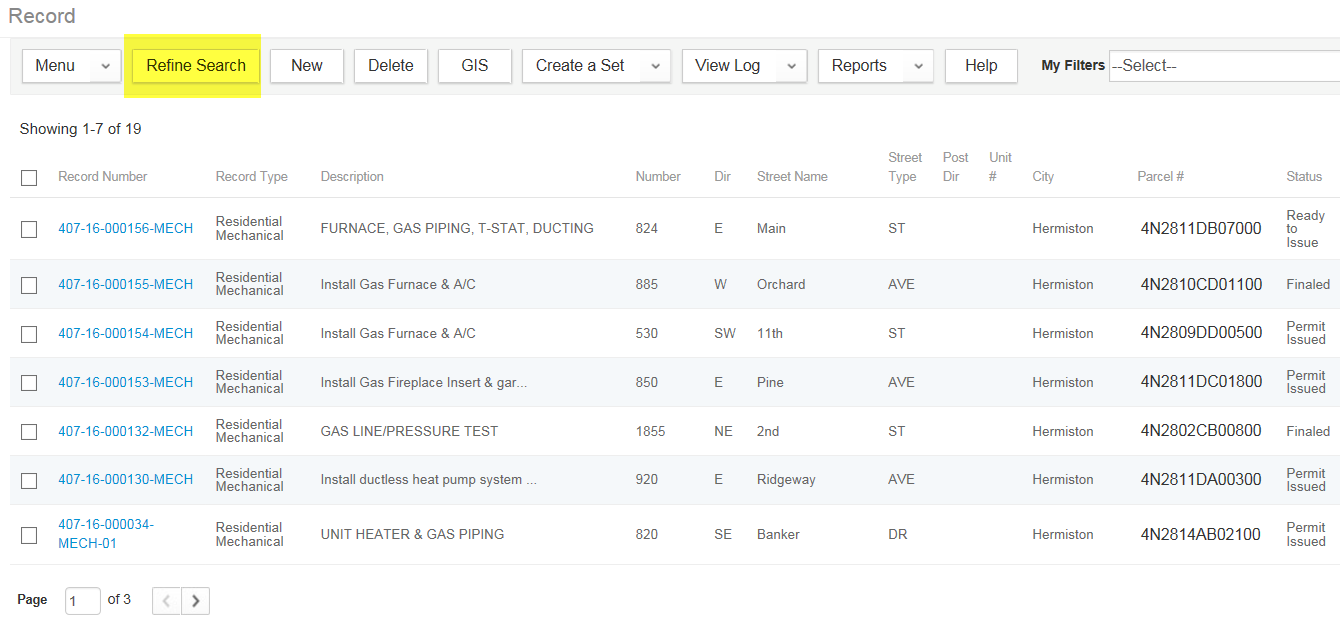Open the GIS map button
The image size is (1340, 620).
(475, 66)
